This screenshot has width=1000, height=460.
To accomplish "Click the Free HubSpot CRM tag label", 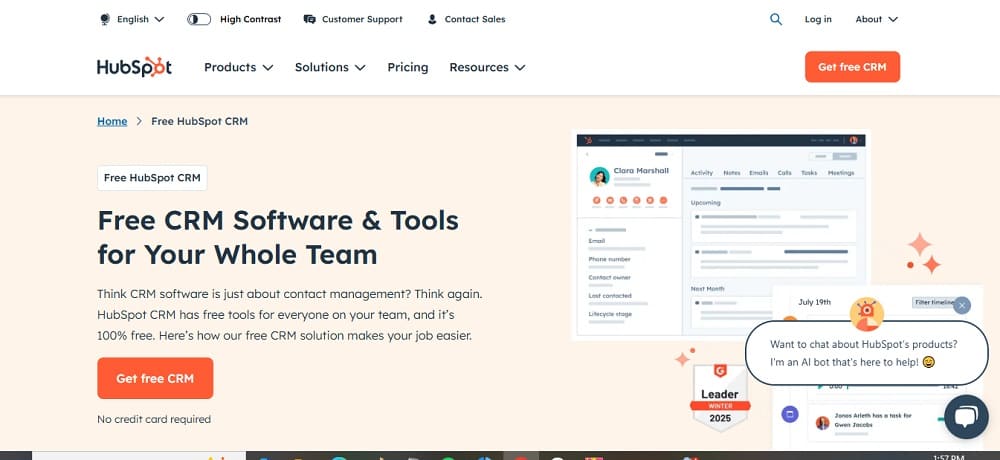I will pyautogui.click(x=152, y=178).
